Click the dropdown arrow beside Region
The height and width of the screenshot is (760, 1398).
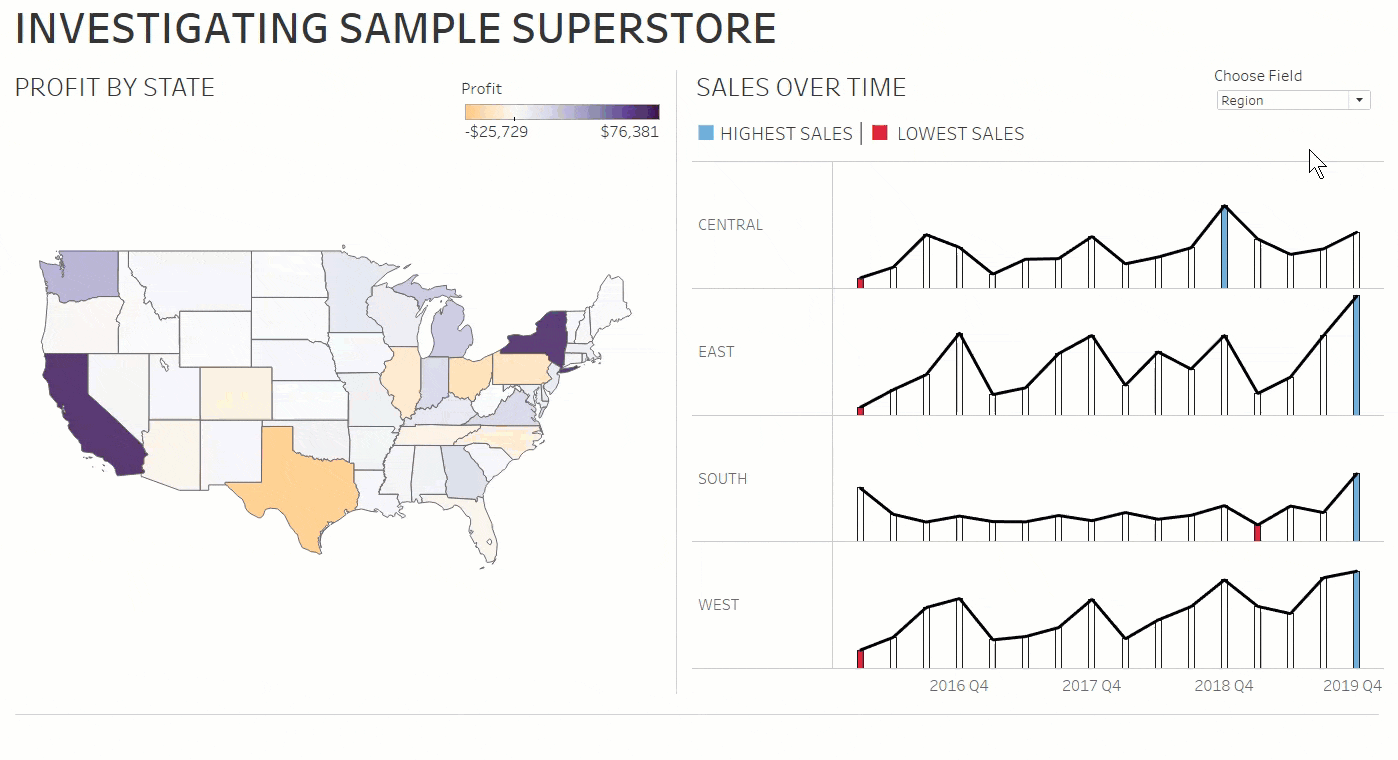(1360, 100)
